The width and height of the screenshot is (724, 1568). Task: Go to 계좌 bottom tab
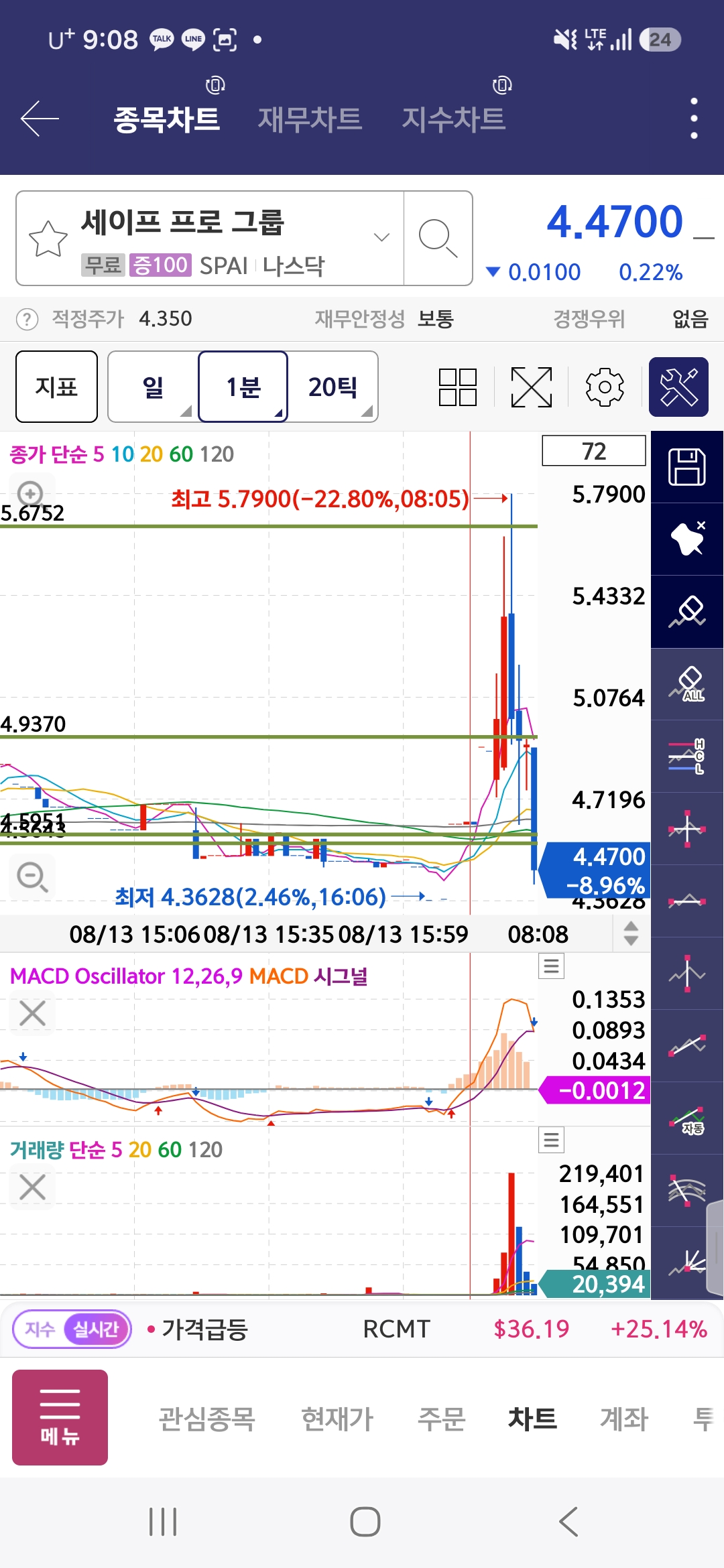point(624,1419)
